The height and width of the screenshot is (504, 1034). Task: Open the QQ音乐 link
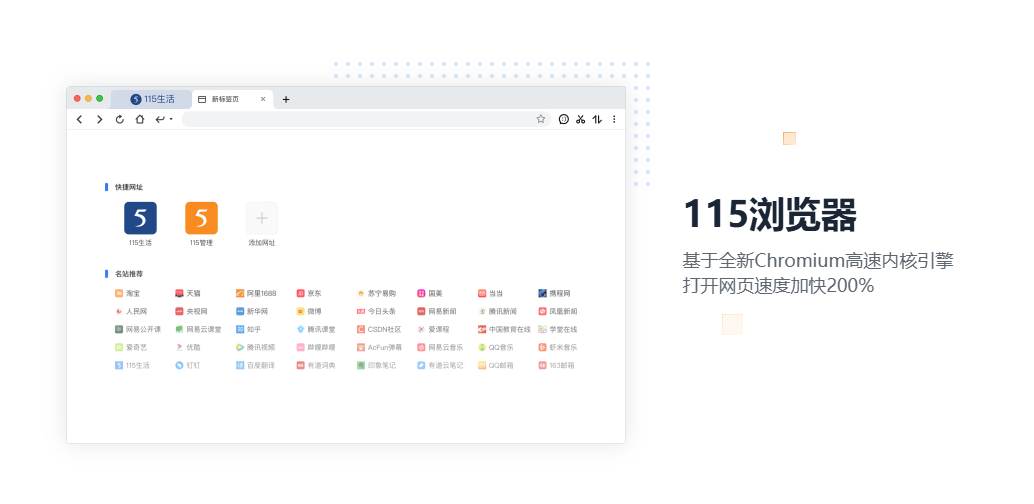(x=496, y=347)
